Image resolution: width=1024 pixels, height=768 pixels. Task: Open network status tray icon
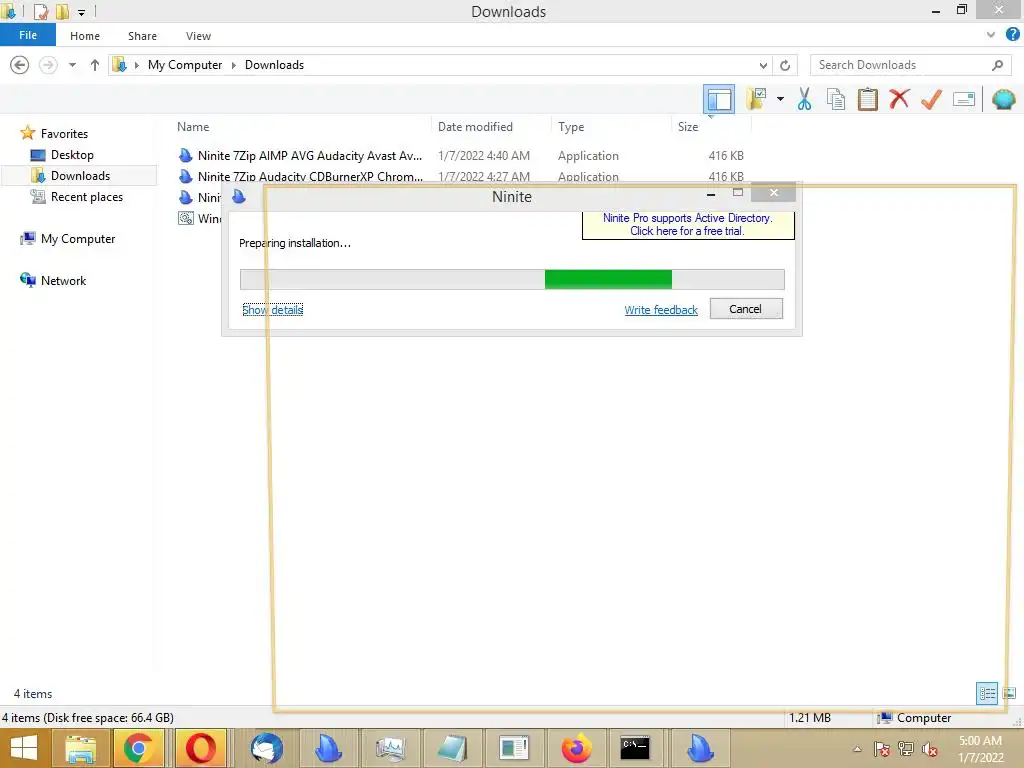tap(906, 749)
